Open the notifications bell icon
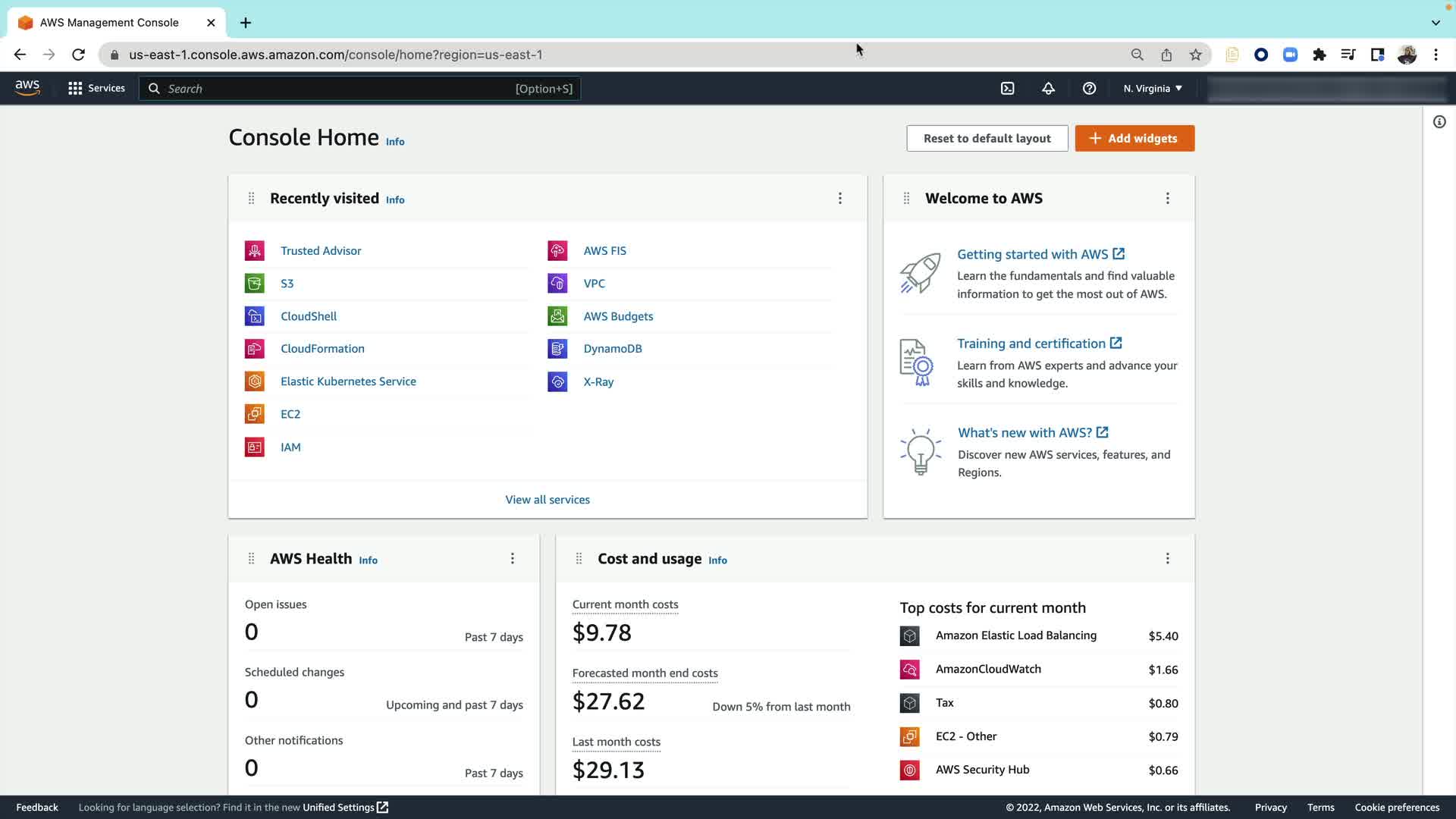The height and width of the screenshot is (819, 1456). tap(1048, 89)
